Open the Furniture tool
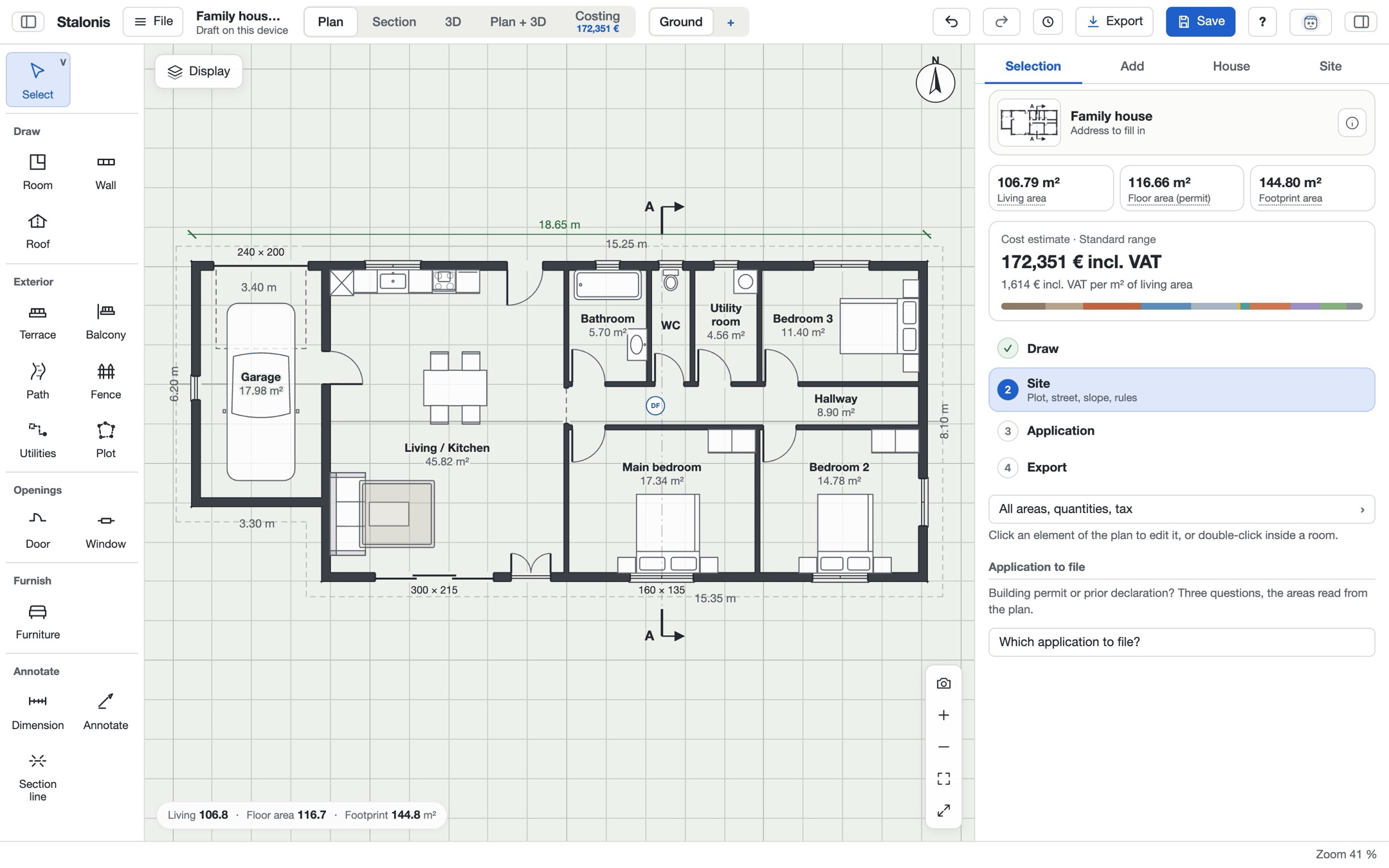 click(37, 621)
